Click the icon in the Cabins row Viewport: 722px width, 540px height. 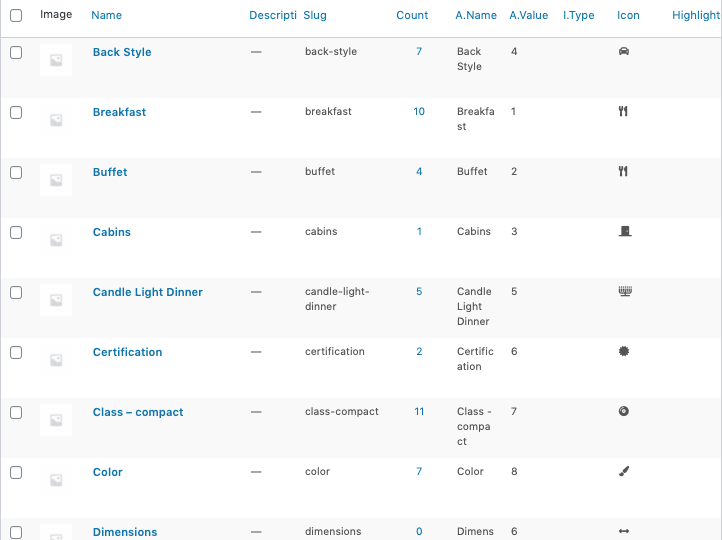tap(624, 231)
